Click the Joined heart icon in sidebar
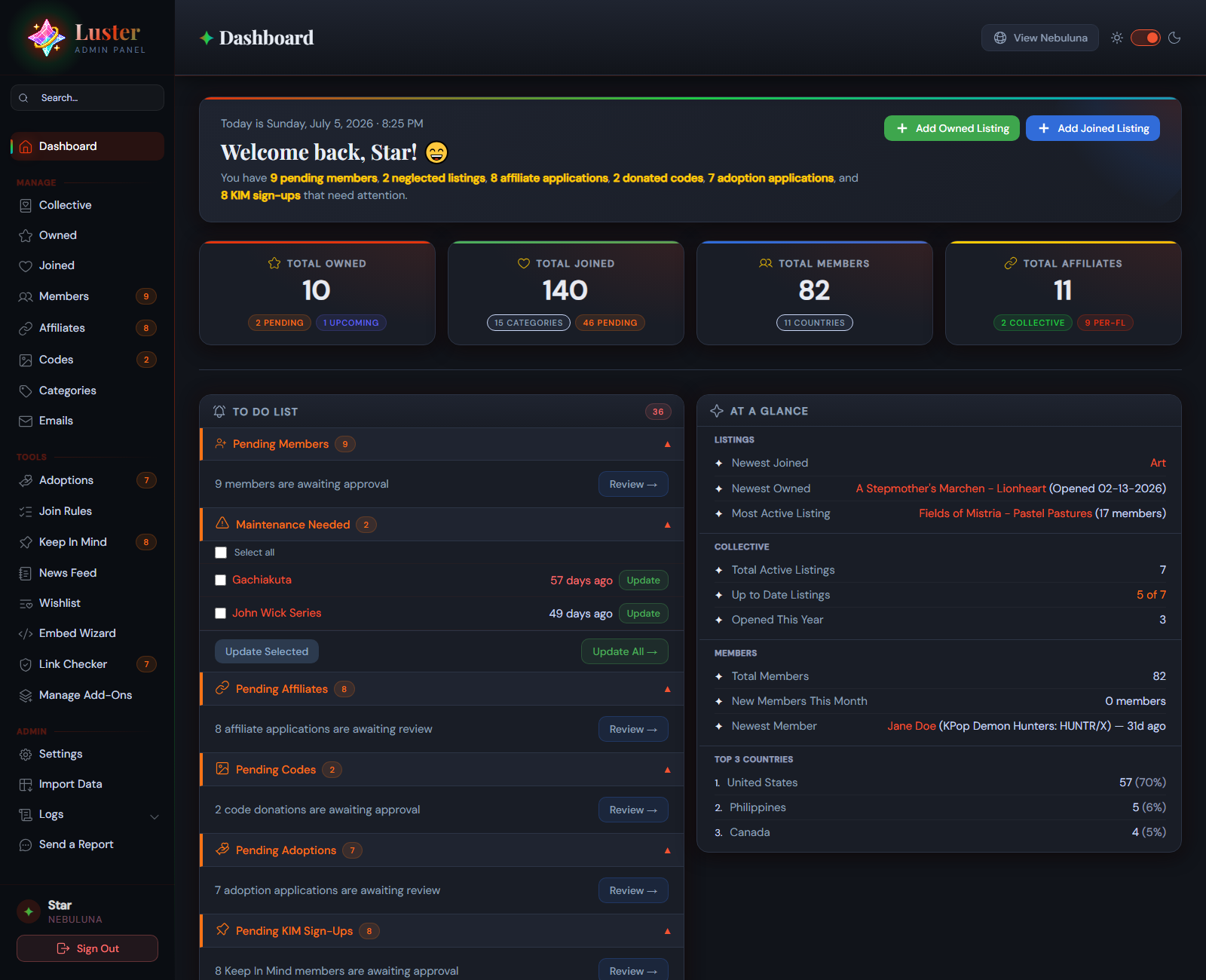Screen dimensions: 1206x980 26,266
